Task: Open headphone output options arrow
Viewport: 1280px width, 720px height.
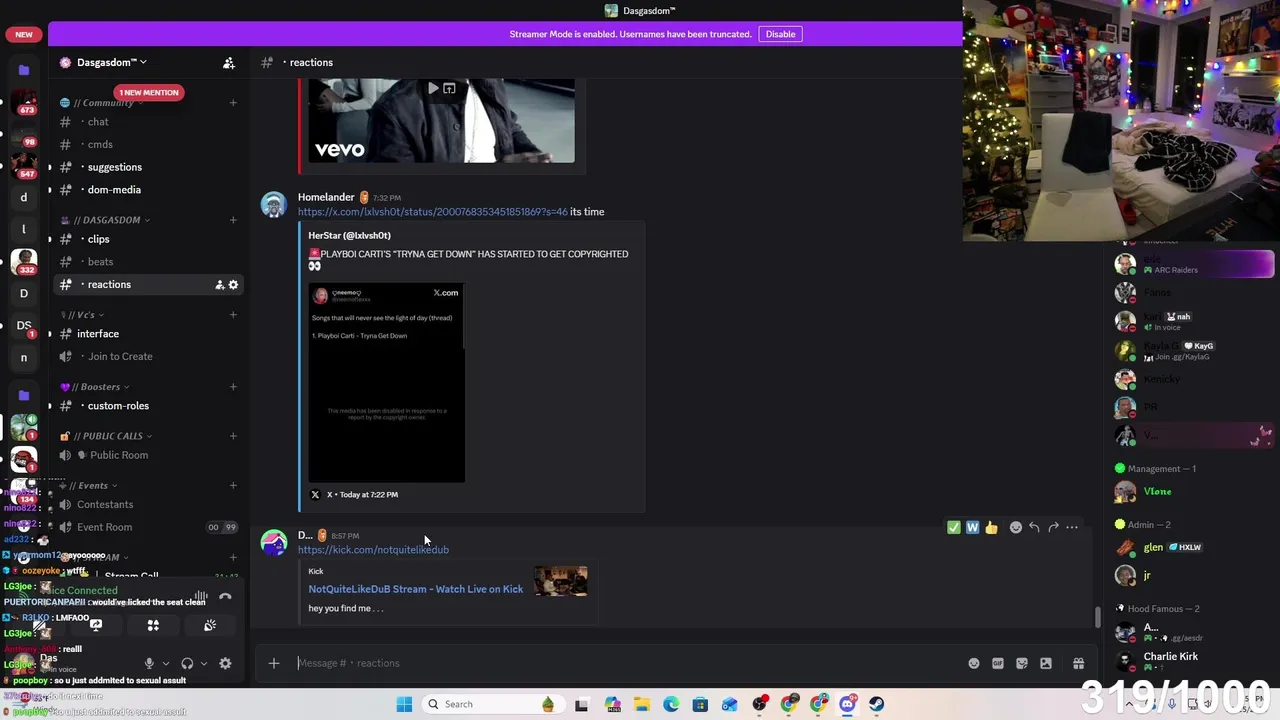Action: point(204,663)
